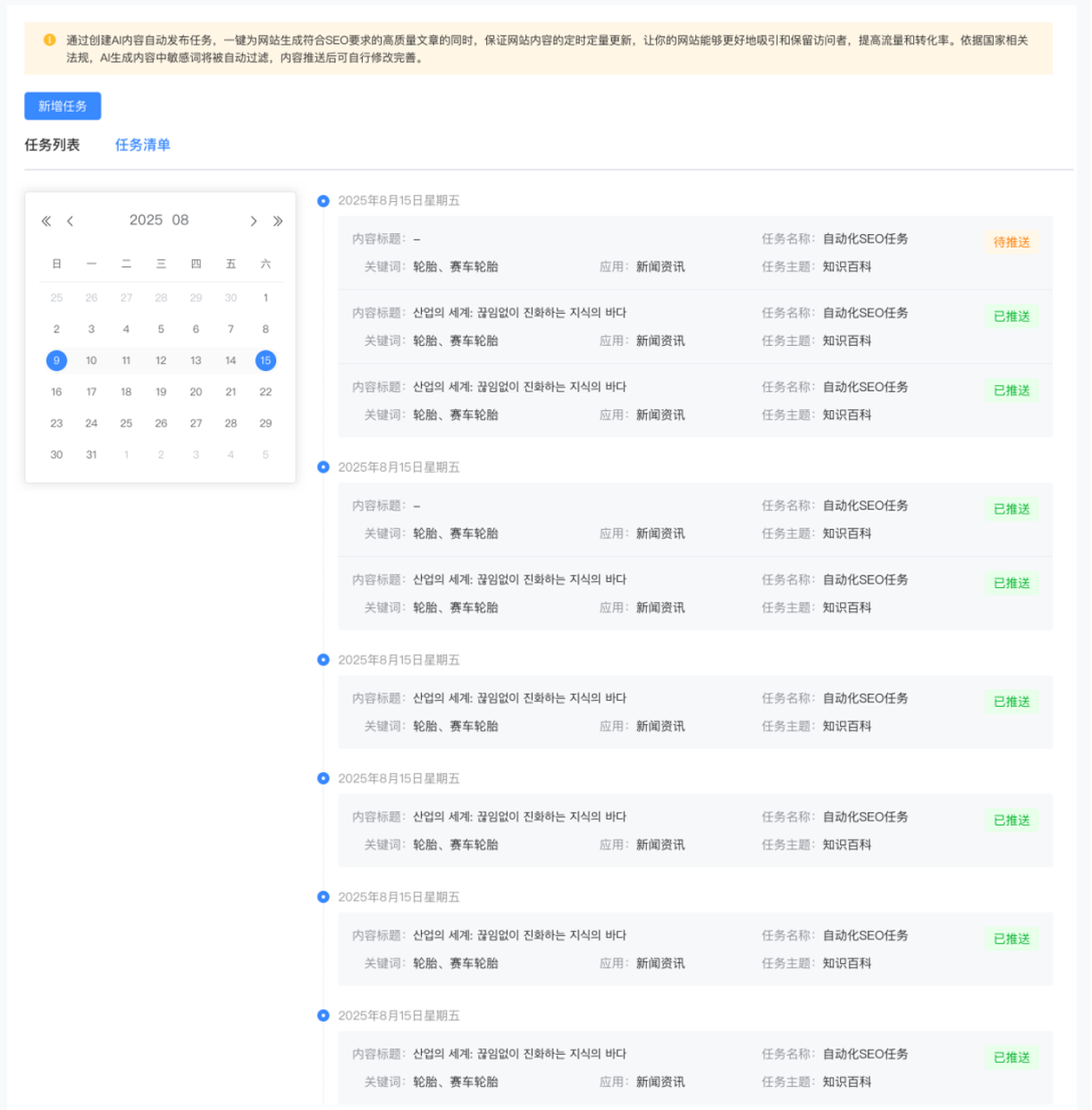Select August 1 in the calendar
Image resolution: width=1092 pixels, height=1110 pixels.
(265, 298)
